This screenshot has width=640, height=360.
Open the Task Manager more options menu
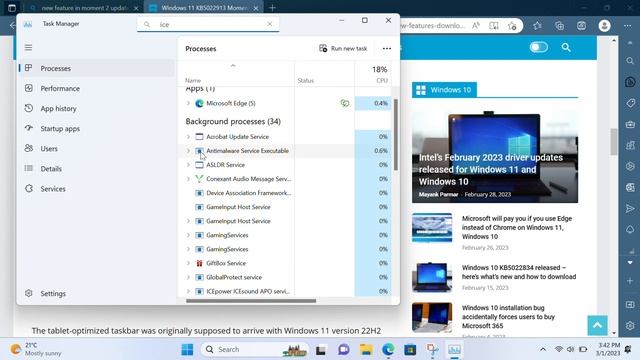pos(387,49)
